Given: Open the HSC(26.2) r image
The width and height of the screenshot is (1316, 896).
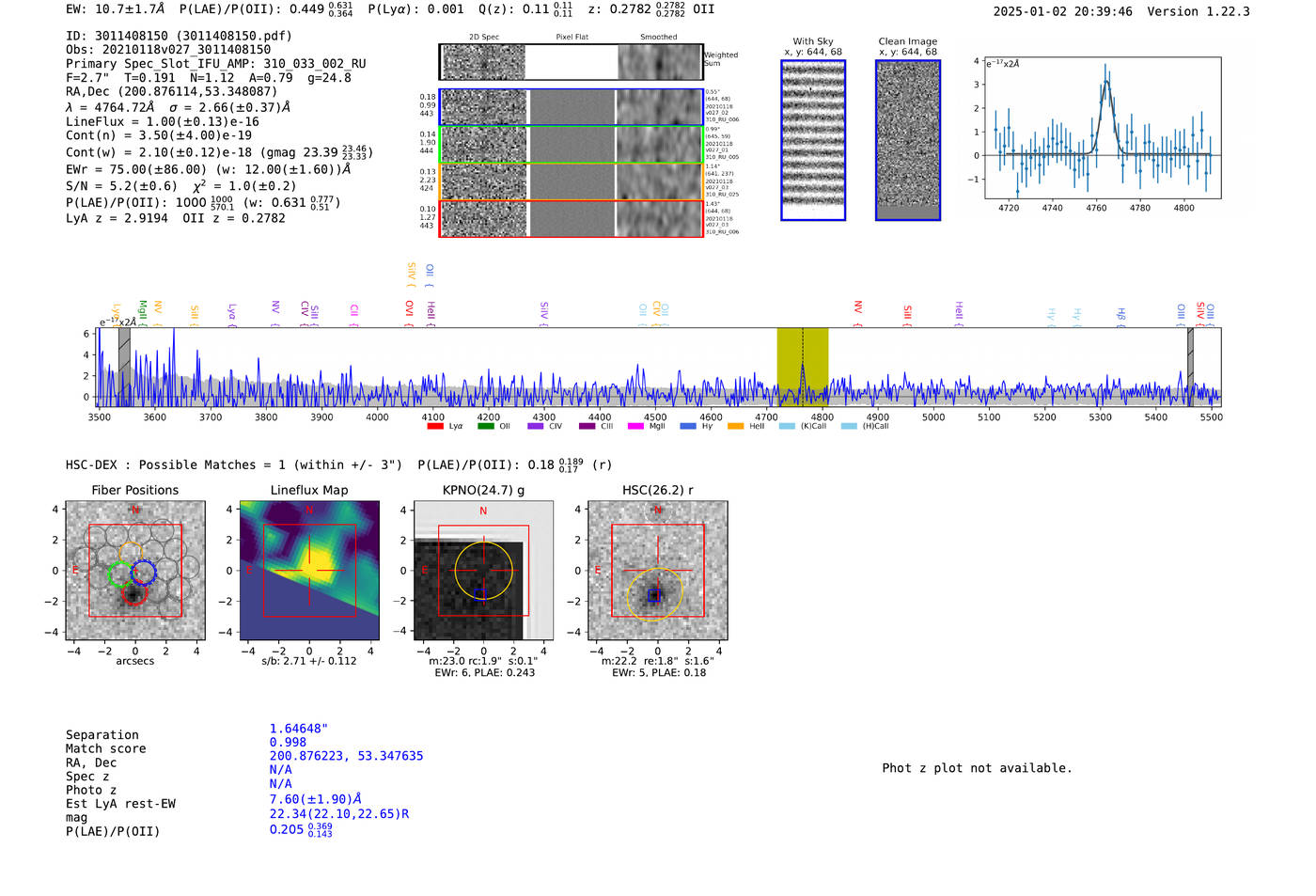Looking at the screenshot, I should point(658,571).
